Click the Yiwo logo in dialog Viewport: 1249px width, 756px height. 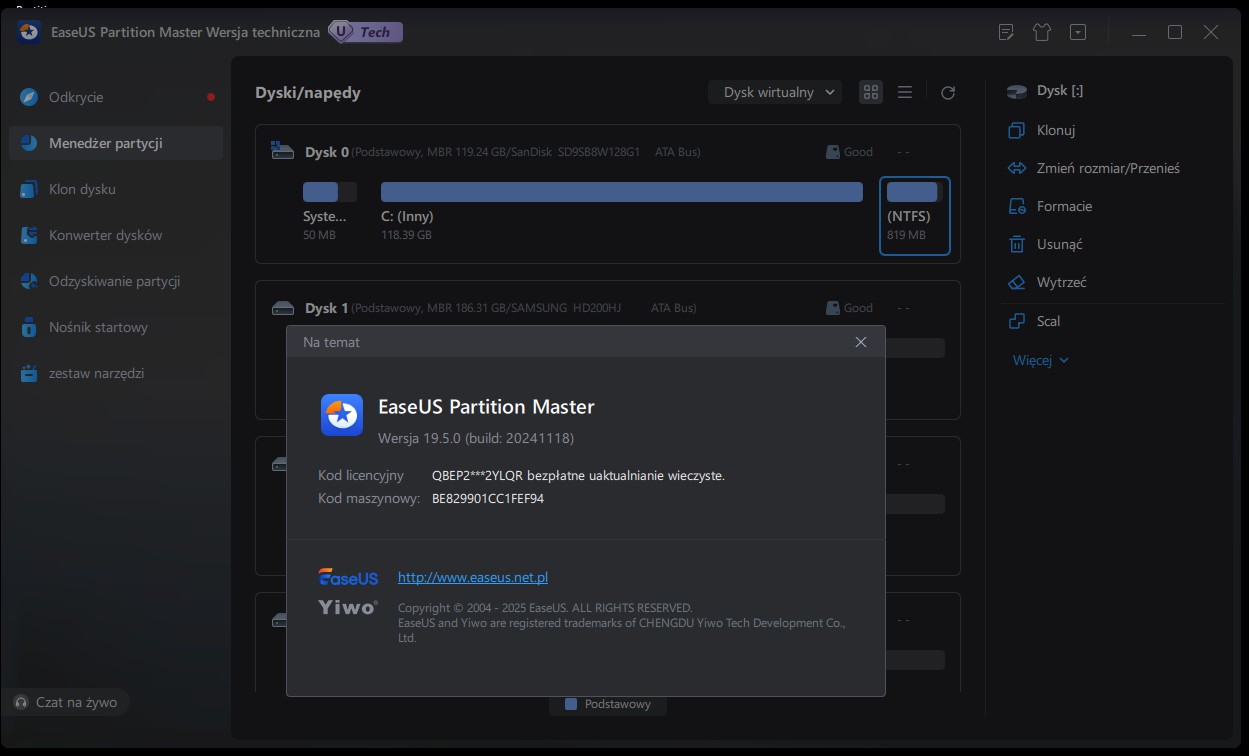[348, 607]
